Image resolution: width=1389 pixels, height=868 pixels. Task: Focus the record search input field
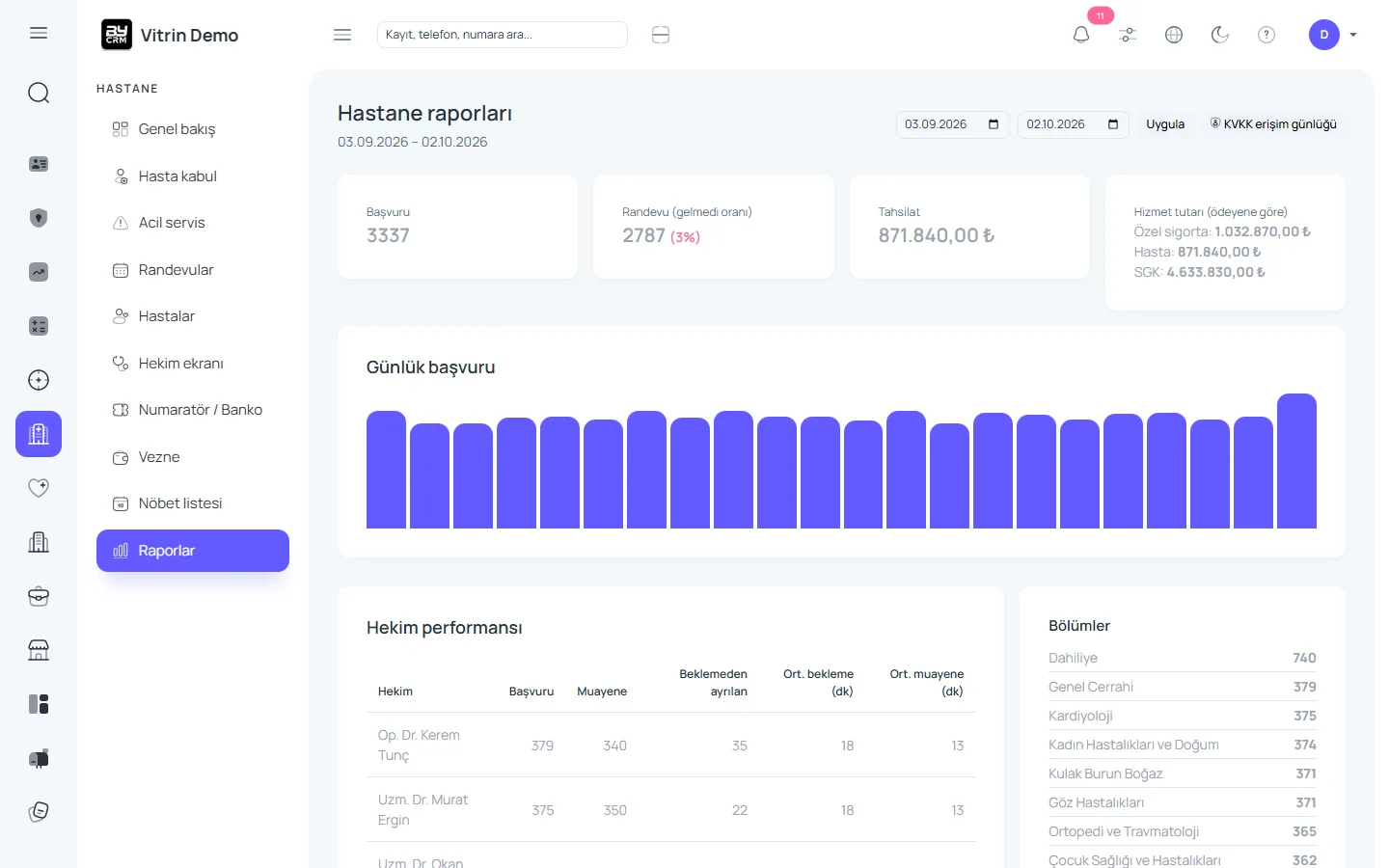[503, 35]
